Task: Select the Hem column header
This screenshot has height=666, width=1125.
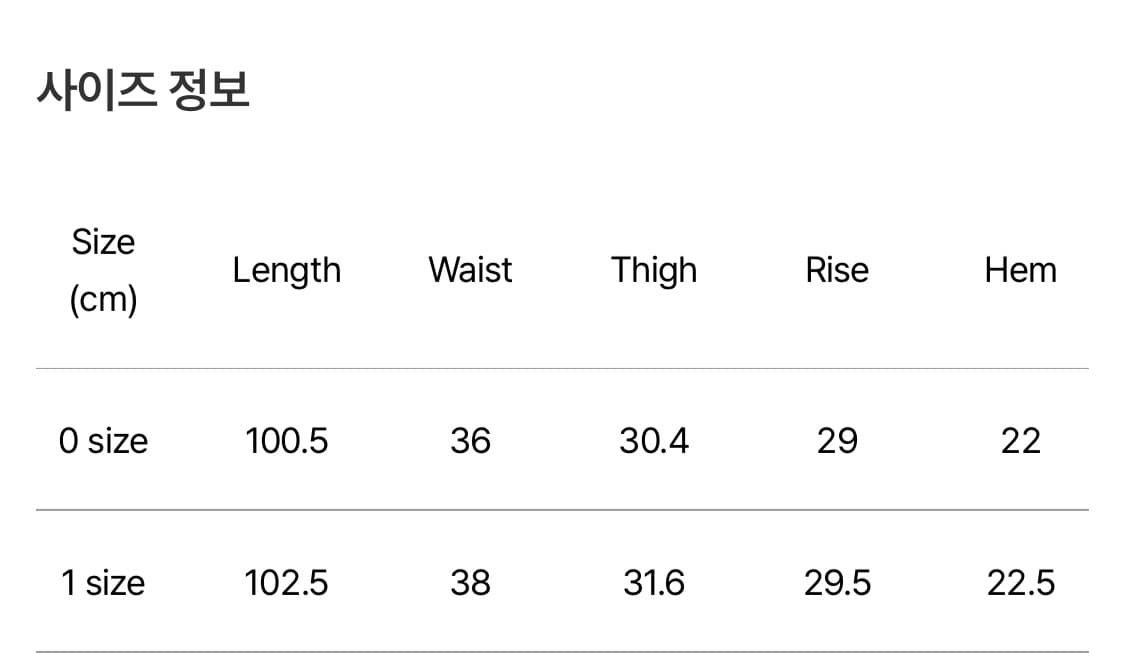Action: pyautogui.click(x=1020, y=270)
